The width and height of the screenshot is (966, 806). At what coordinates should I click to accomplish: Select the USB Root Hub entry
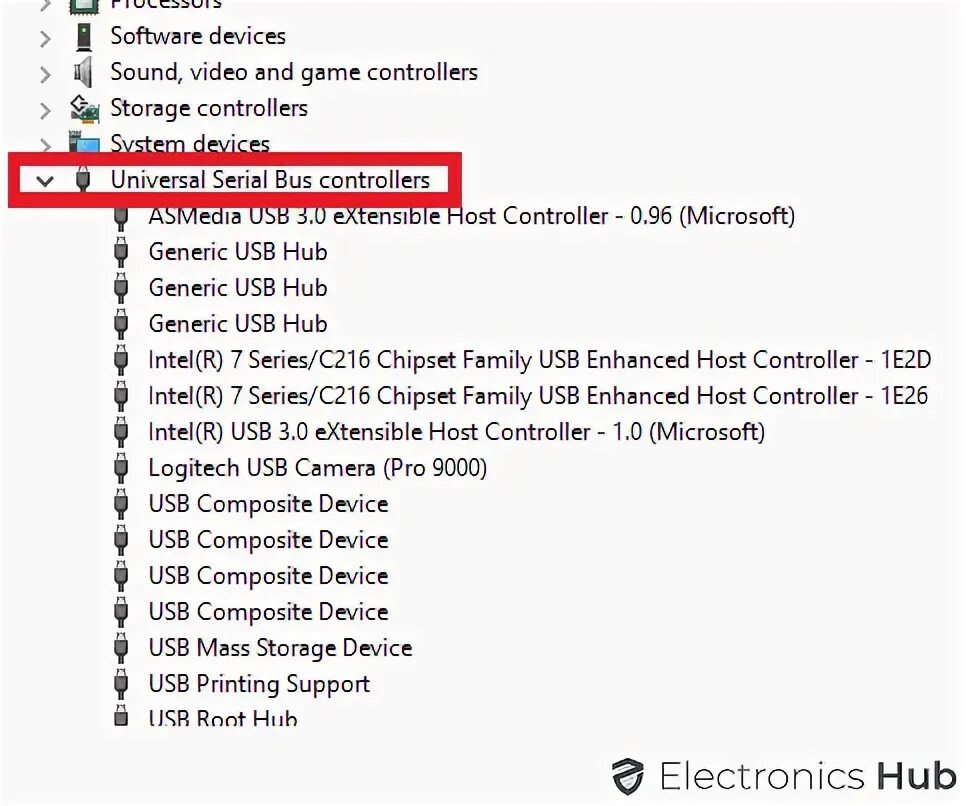pos(223,718)
